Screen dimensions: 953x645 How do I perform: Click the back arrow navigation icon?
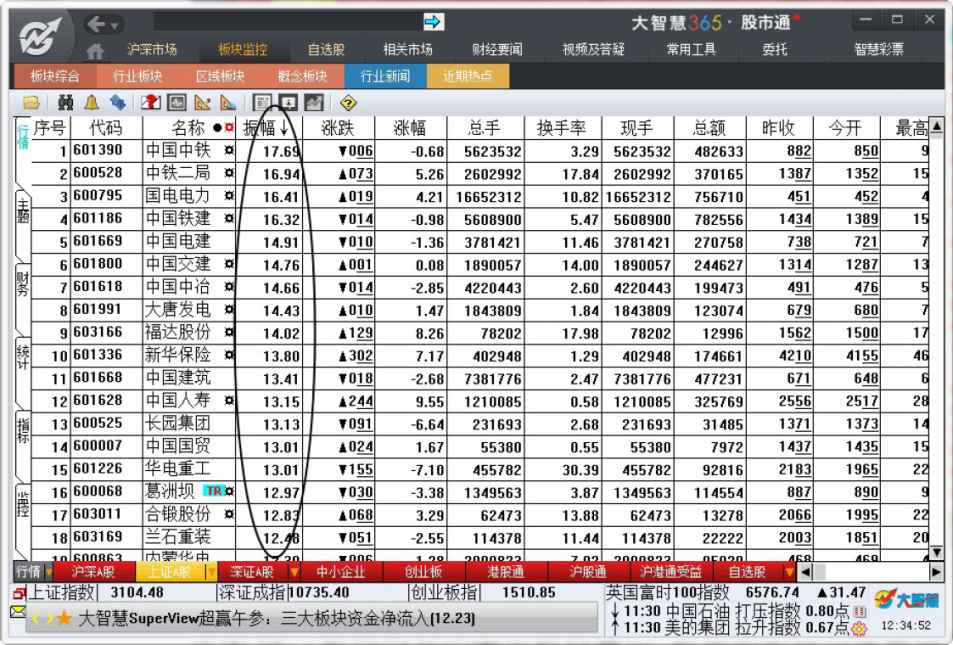[95, 24]
